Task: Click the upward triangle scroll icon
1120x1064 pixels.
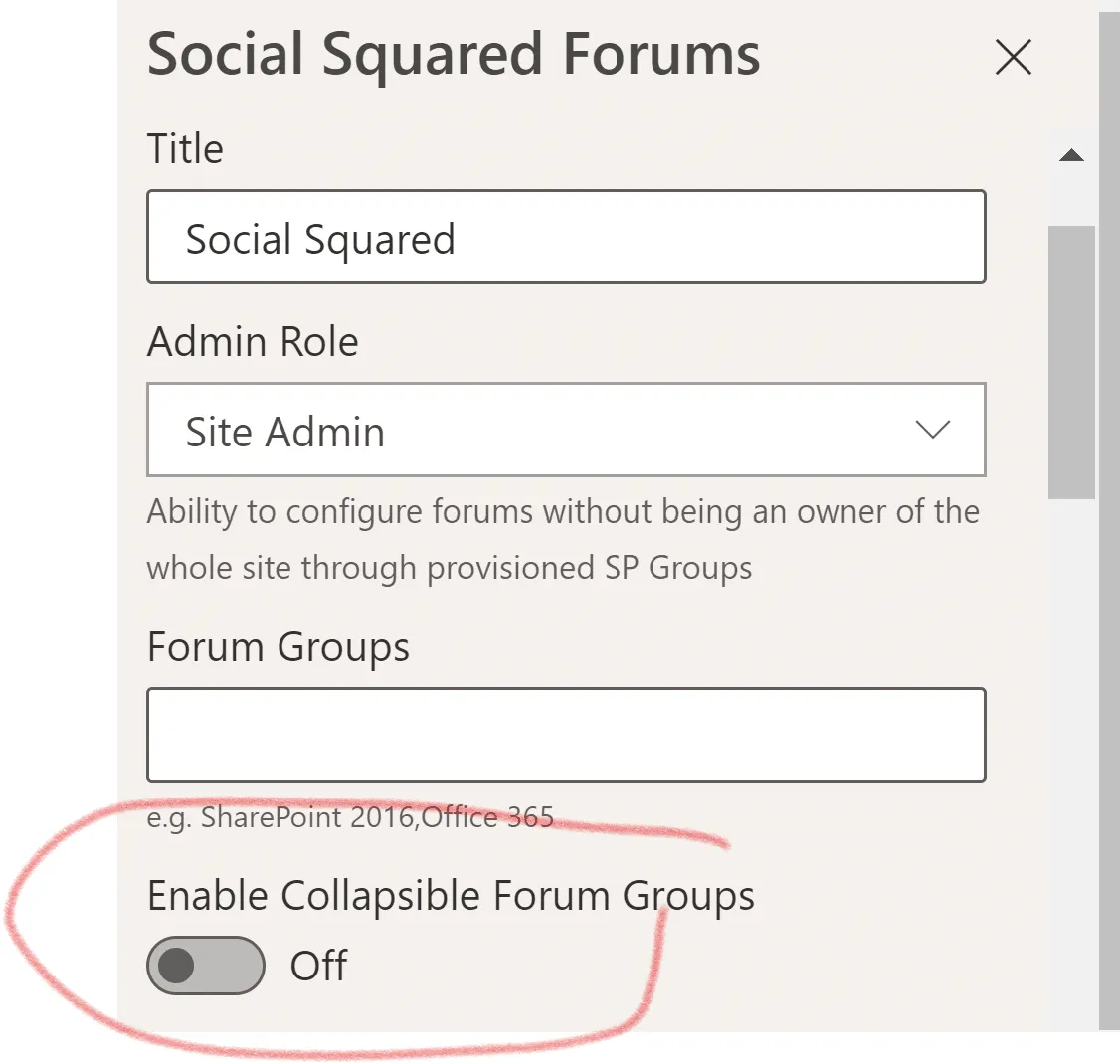Action: click(x=1071, y=154)
